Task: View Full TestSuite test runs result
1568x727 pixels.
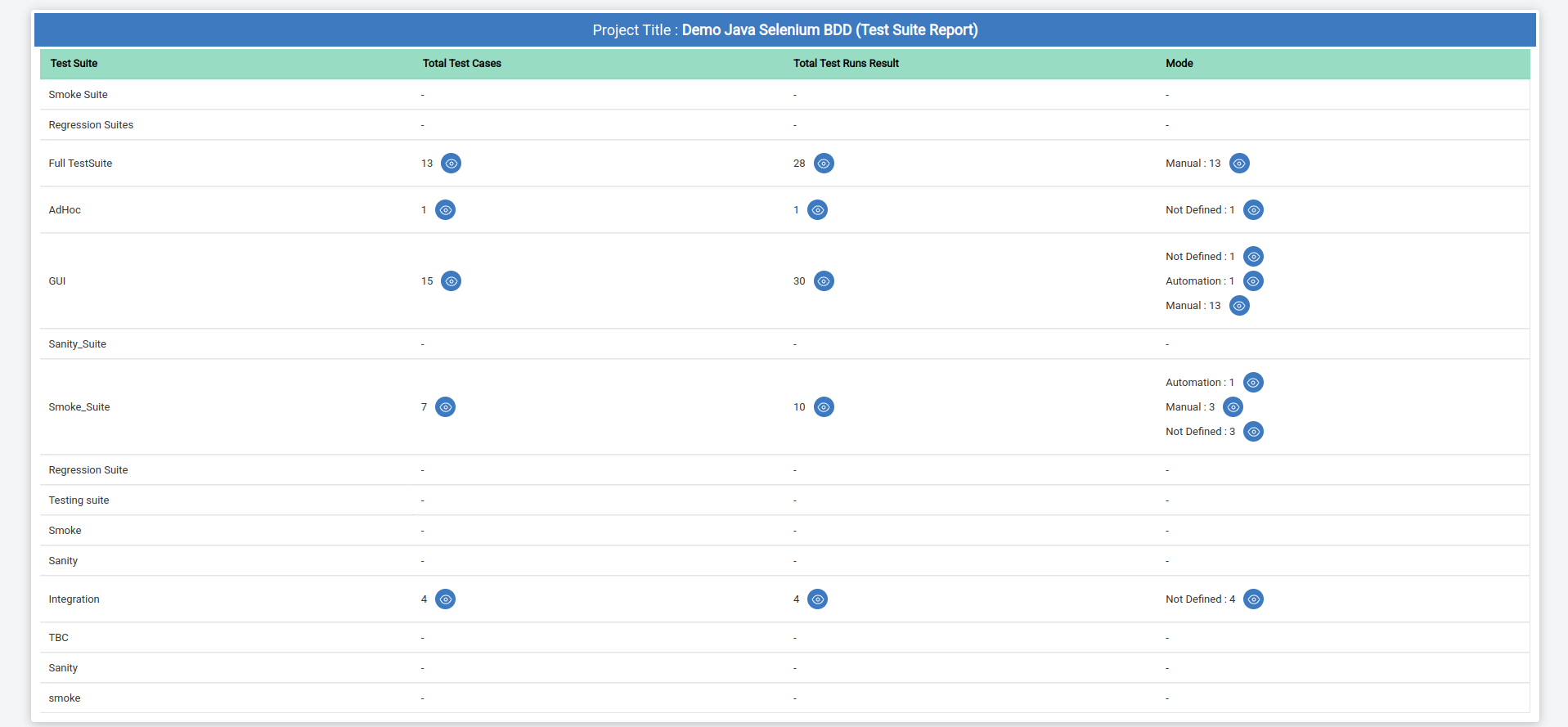Action: tap(824, 164)
